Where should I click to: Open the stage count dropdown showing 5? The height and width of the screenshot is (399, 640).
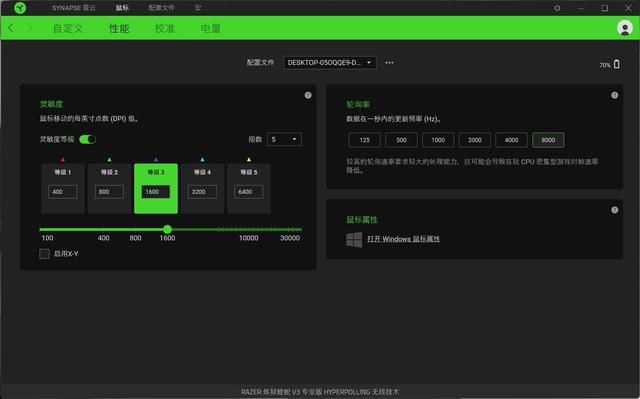click(x=284, y=139)
